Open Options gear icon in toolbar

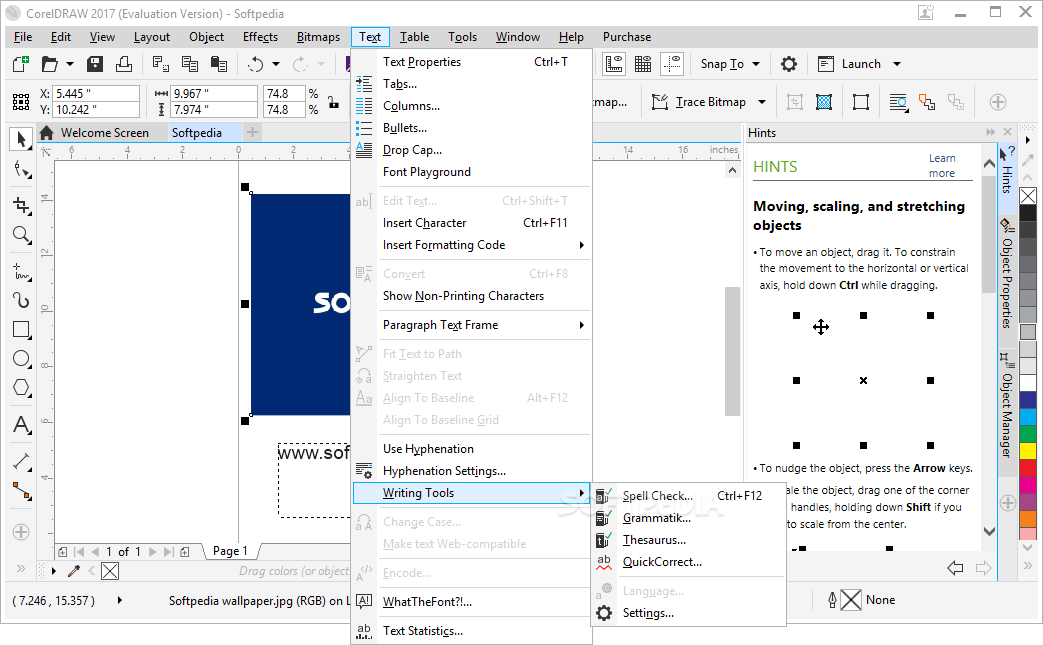point(789,64)
